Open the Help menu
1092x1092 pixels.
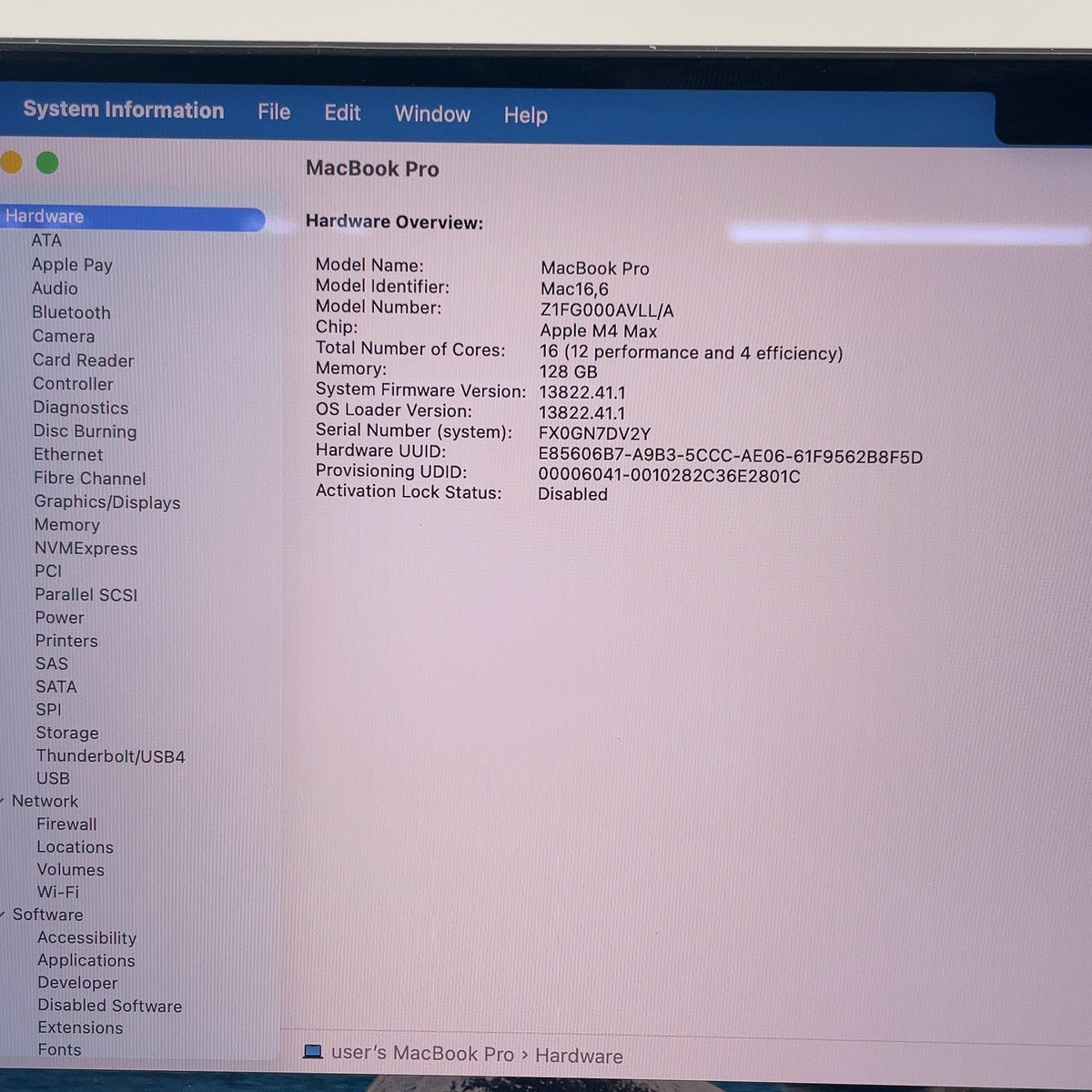pos(526,116)
